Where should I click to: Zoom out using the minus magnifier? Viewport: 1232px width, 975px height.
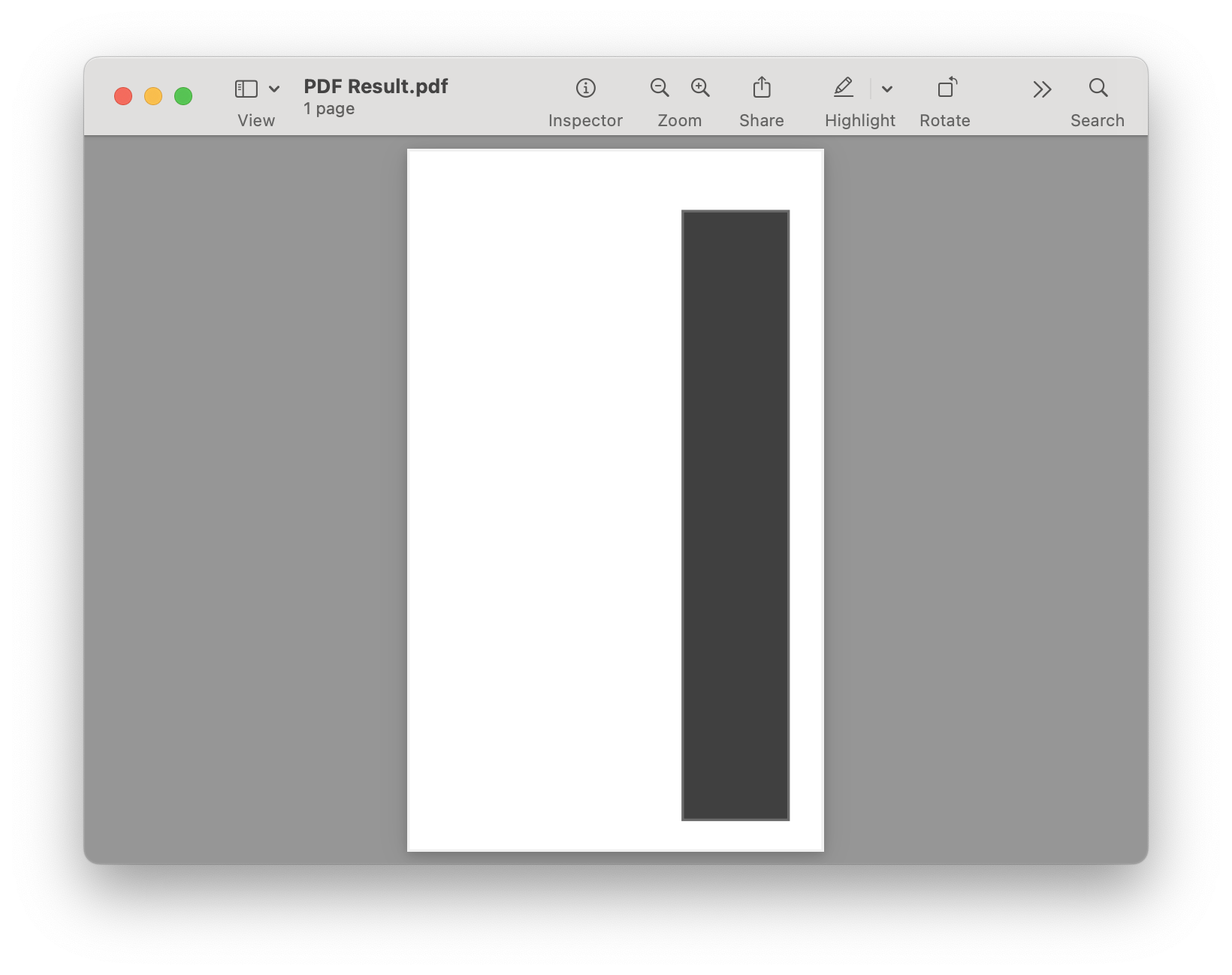tap(660, 88)
